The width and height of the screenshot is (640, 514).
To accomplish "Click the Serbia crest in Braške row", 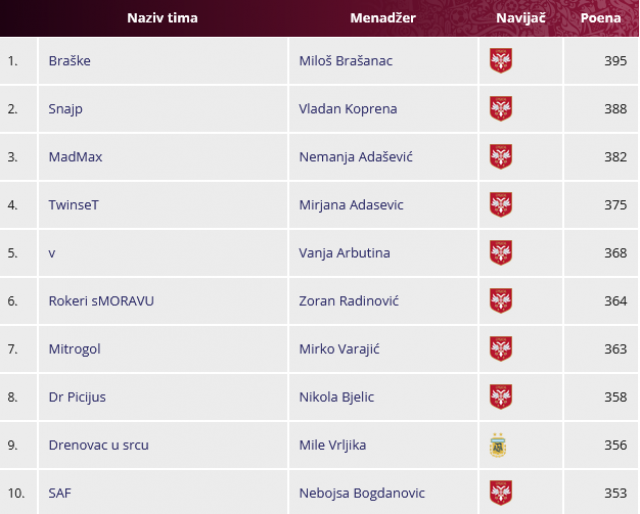I will pos(501,61).
